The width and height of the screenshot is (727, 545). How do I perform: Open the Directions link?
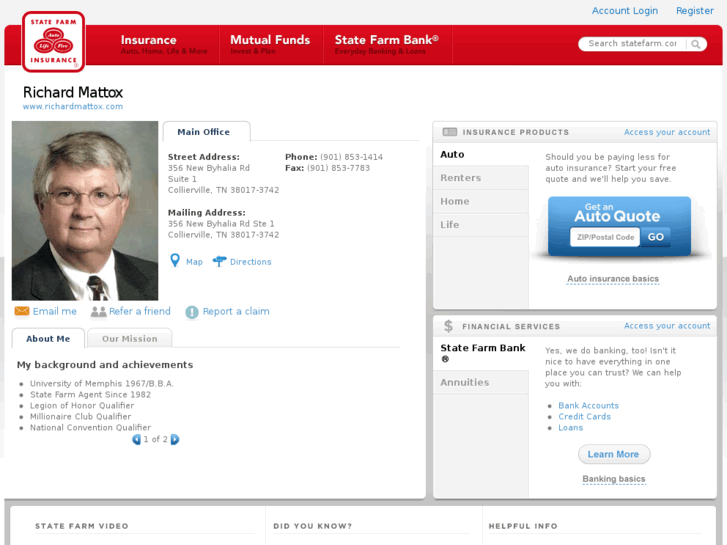[250, 262]
